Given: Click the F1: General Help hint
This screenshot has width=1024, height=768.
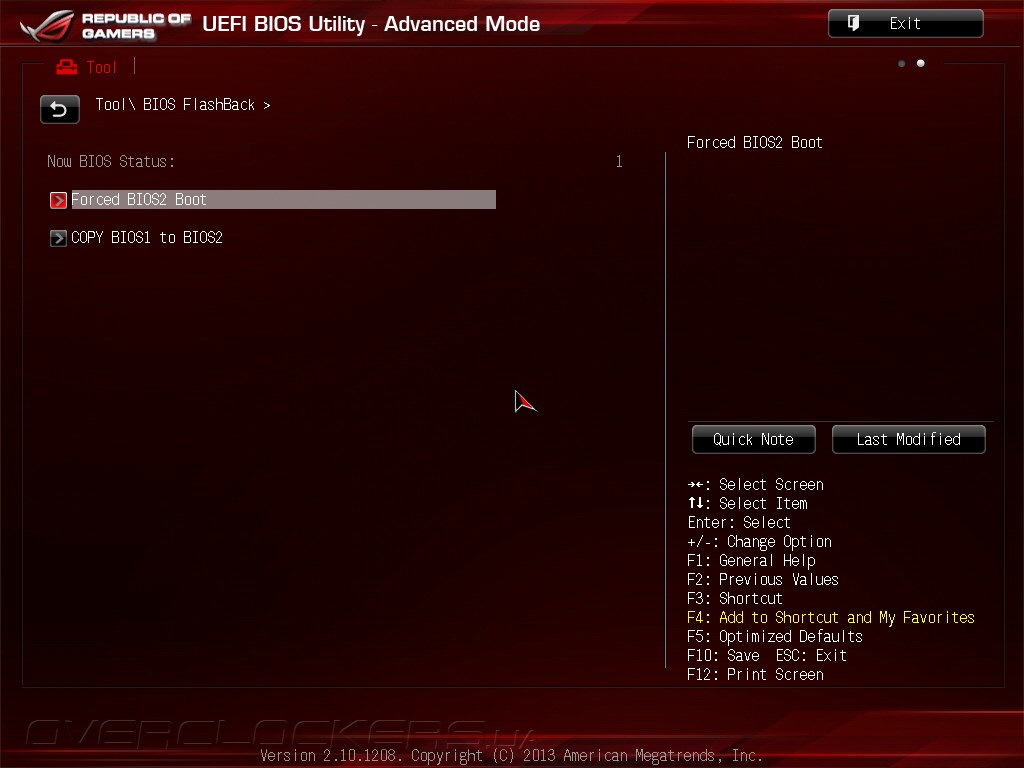Looking at the screenshot, I should [x=751, y=561].
